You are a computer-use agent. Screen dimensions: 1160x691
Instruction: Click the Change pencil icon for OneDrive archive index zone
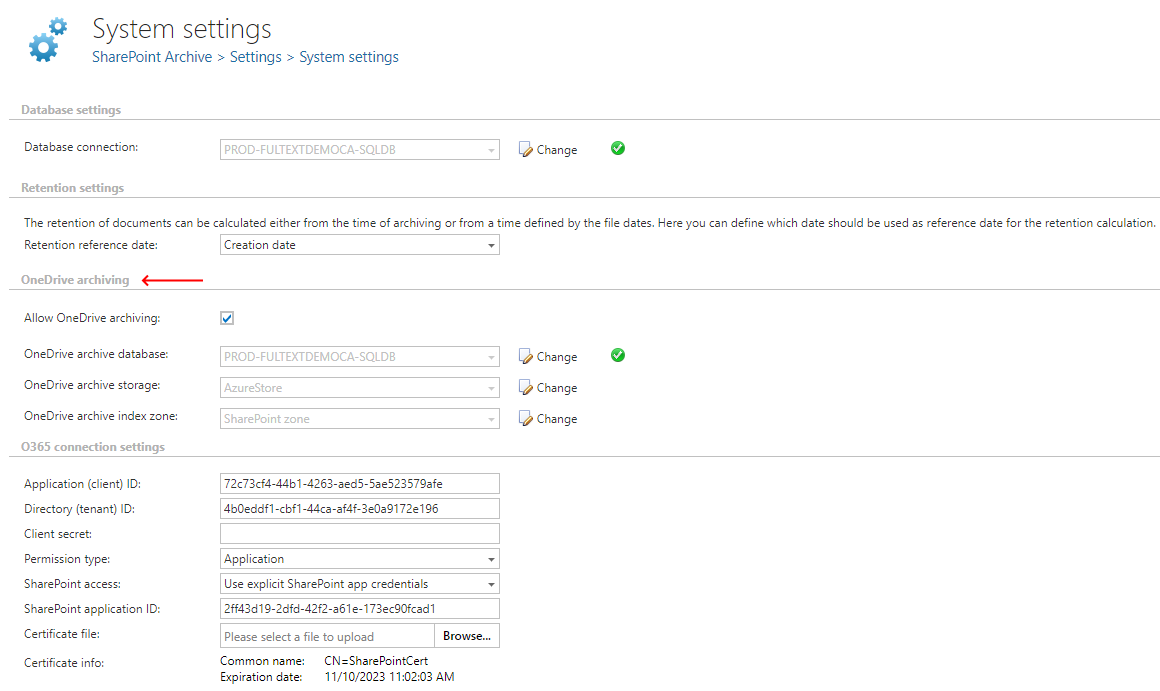[x=524, y=418]
